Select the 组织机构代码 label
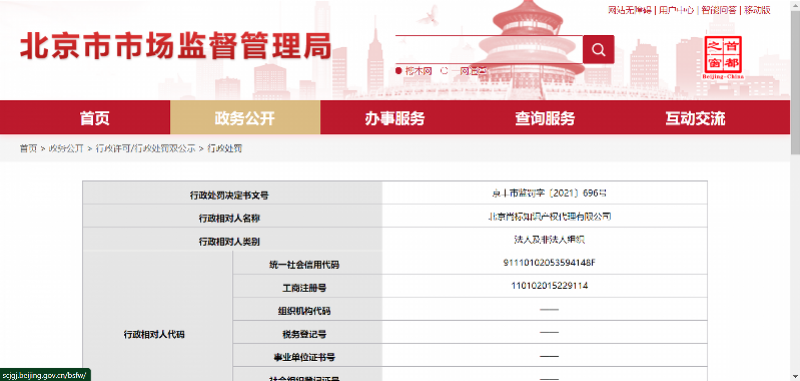 click(304, 311)
